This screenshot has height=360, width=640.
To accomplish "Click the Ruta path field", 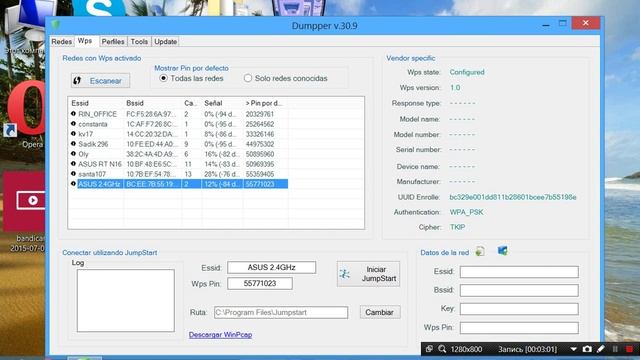I will 281,312.
